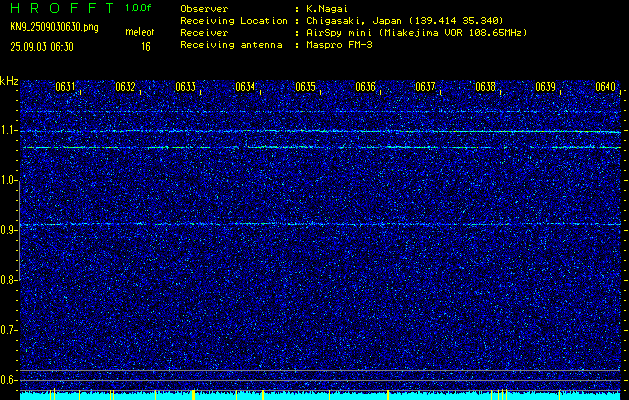Click the Receiving antenna label
This screenshot has width=629, height=400.
tap(231, 45)
